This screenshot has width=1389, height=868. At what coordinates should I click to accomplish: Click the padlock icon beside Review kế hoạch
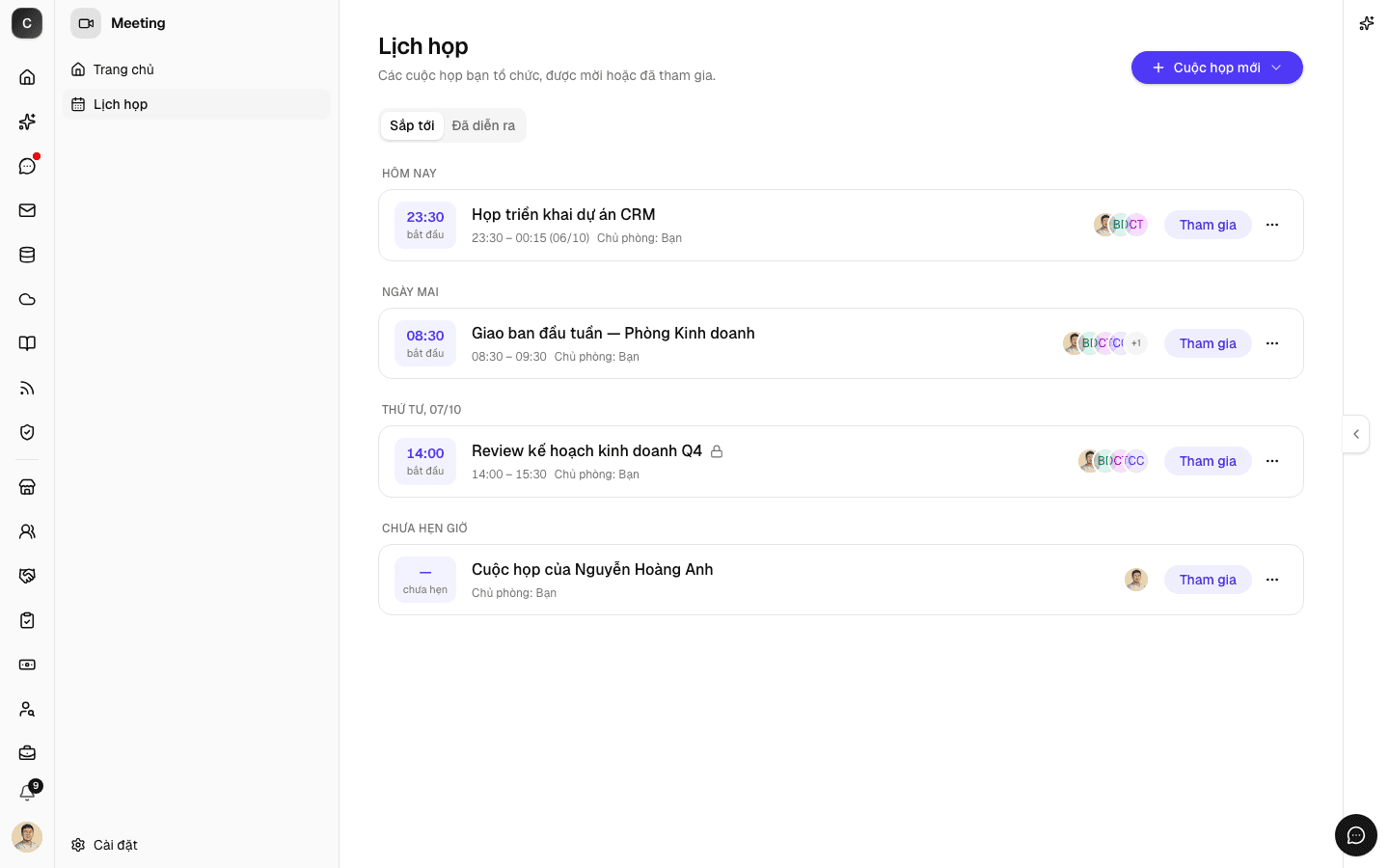tap(717, 451)
